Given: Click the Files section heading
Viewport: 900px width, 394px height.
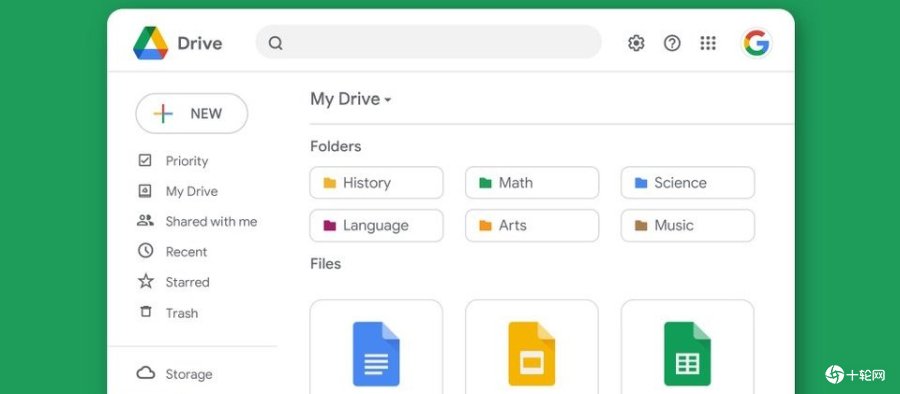Looking at the screenshot, I should click(x=325, y=264).
